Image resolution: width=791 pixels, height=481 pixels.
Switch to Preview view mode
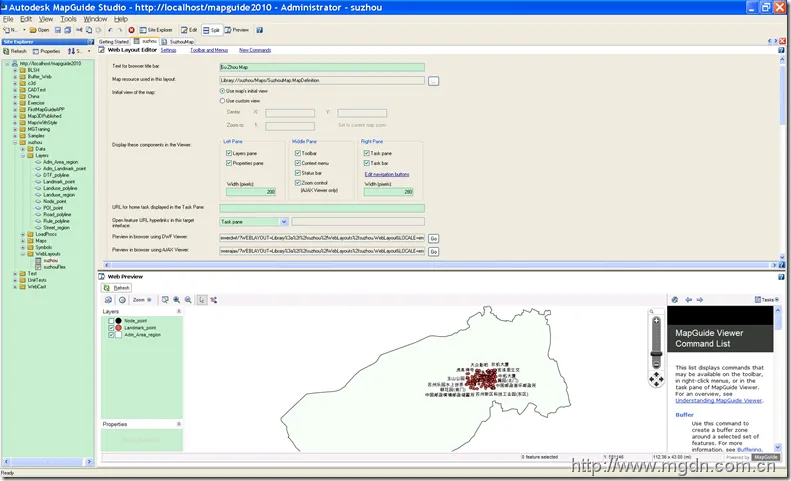click(x=237, y=30)
